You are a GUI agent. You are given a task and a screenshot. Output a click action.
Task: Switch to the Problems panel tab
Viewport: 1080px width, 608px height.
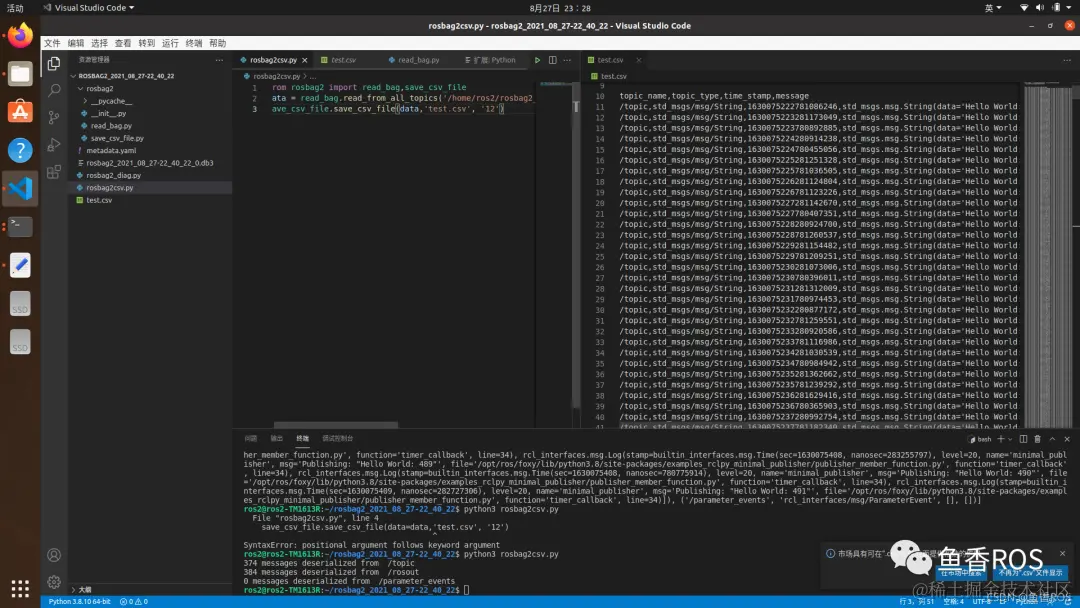coord(251,439)
